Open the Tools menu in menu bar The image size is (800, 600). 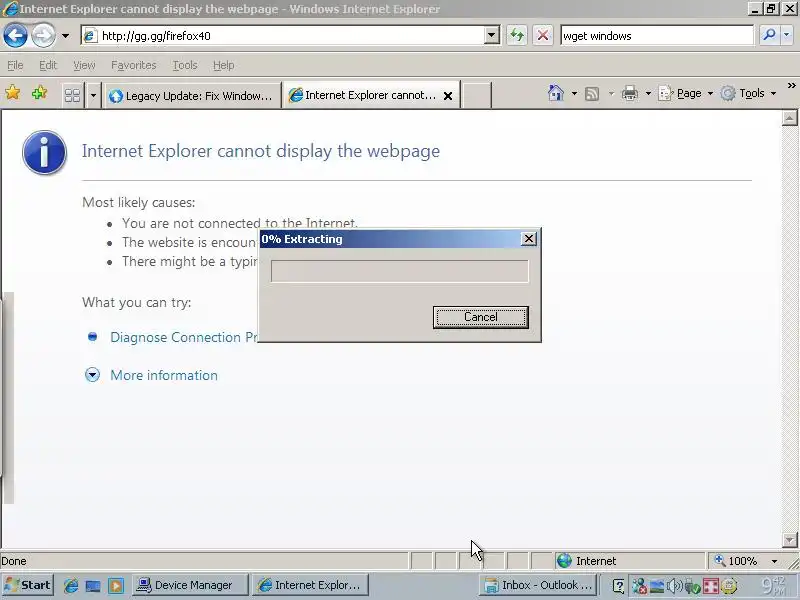coord(185,65)
